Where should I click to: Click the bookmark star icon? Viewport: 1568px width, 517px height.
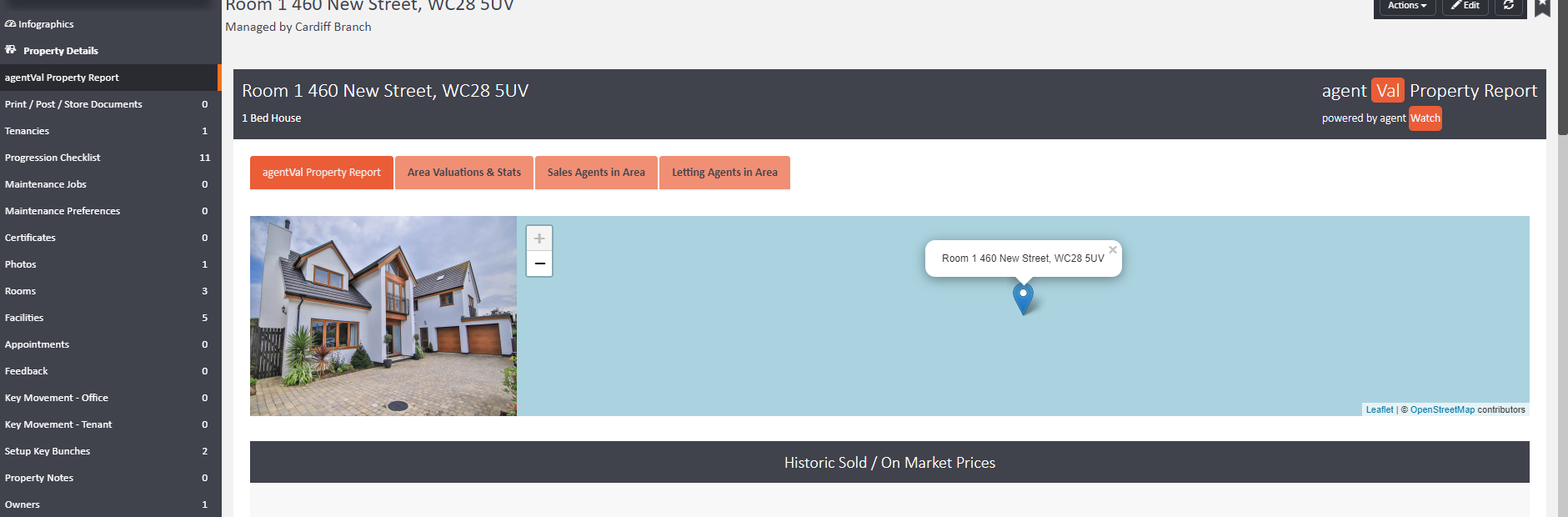point(1542,7)
